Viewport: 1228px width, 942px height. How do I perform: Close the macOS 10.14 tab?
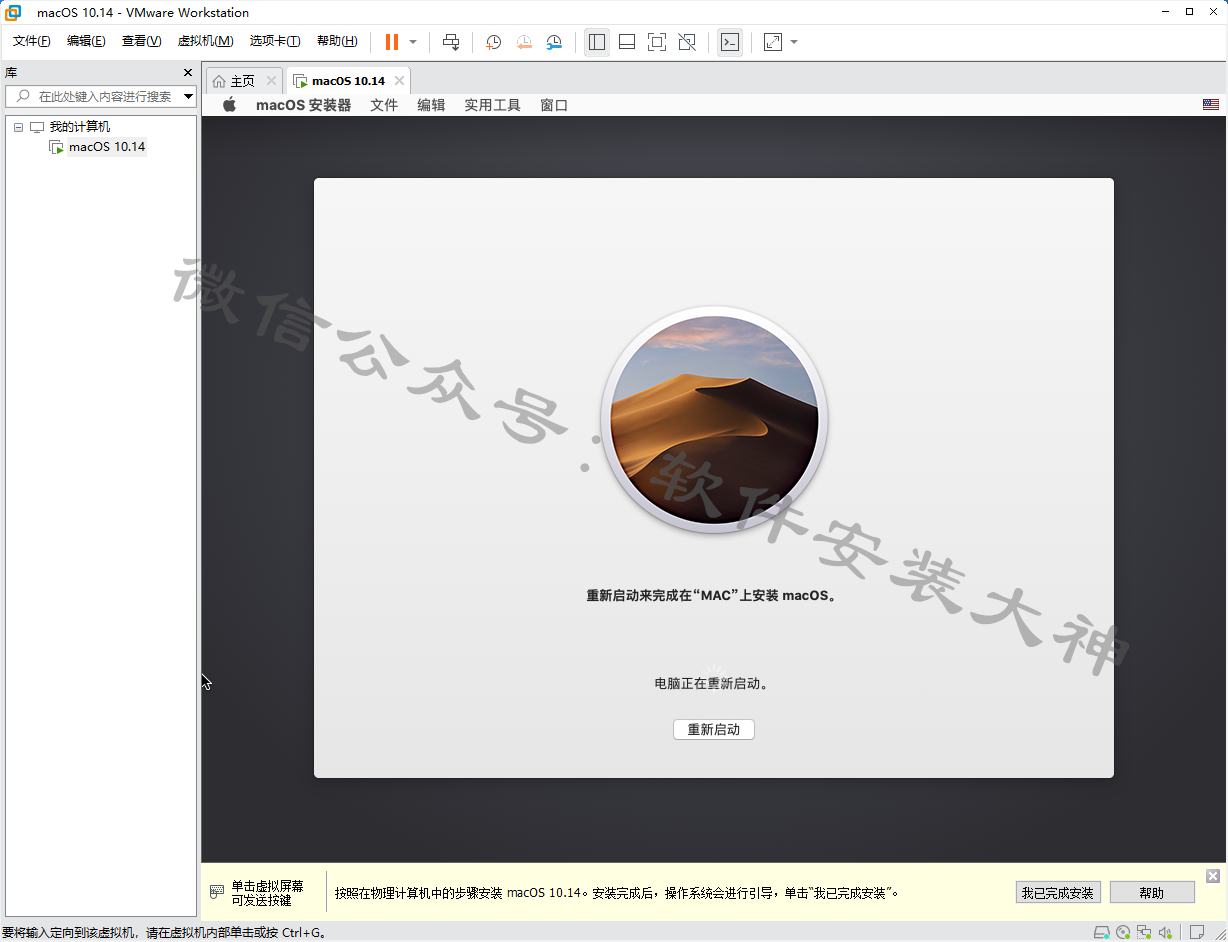[x=399, y=81]
